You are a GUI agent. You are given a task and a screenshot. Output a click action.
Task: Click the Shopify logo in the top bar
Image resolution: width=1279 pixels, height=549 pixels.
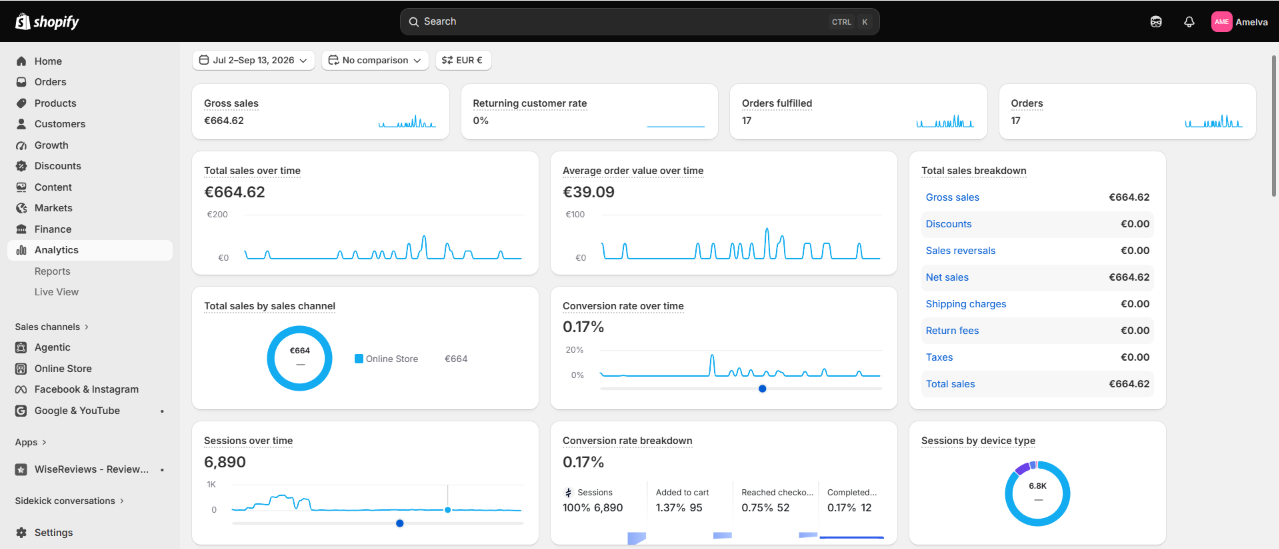point(47,21)
